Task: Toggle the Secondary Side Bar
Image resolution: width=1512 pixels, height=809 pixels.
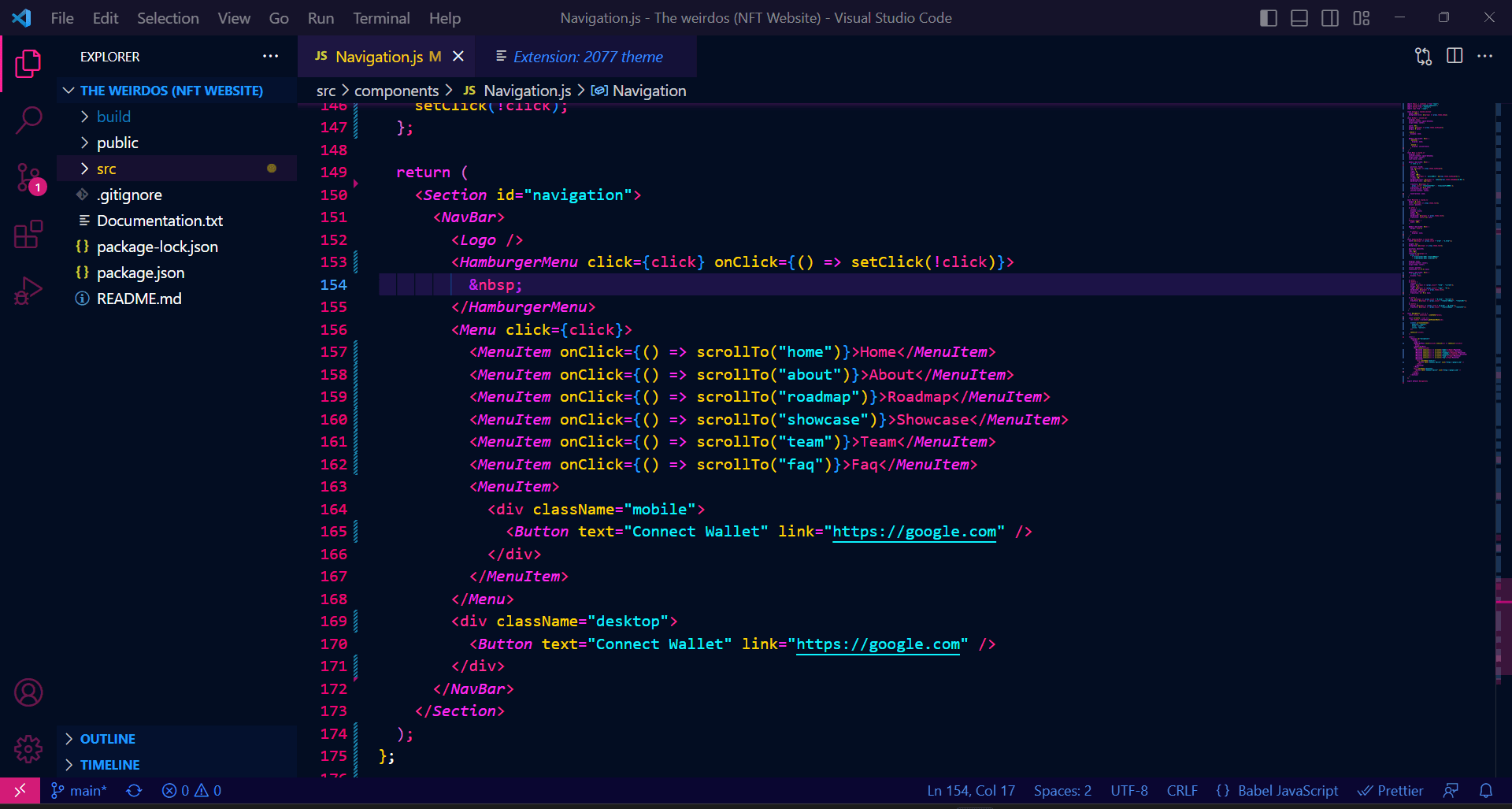Action: point(1330,17)
